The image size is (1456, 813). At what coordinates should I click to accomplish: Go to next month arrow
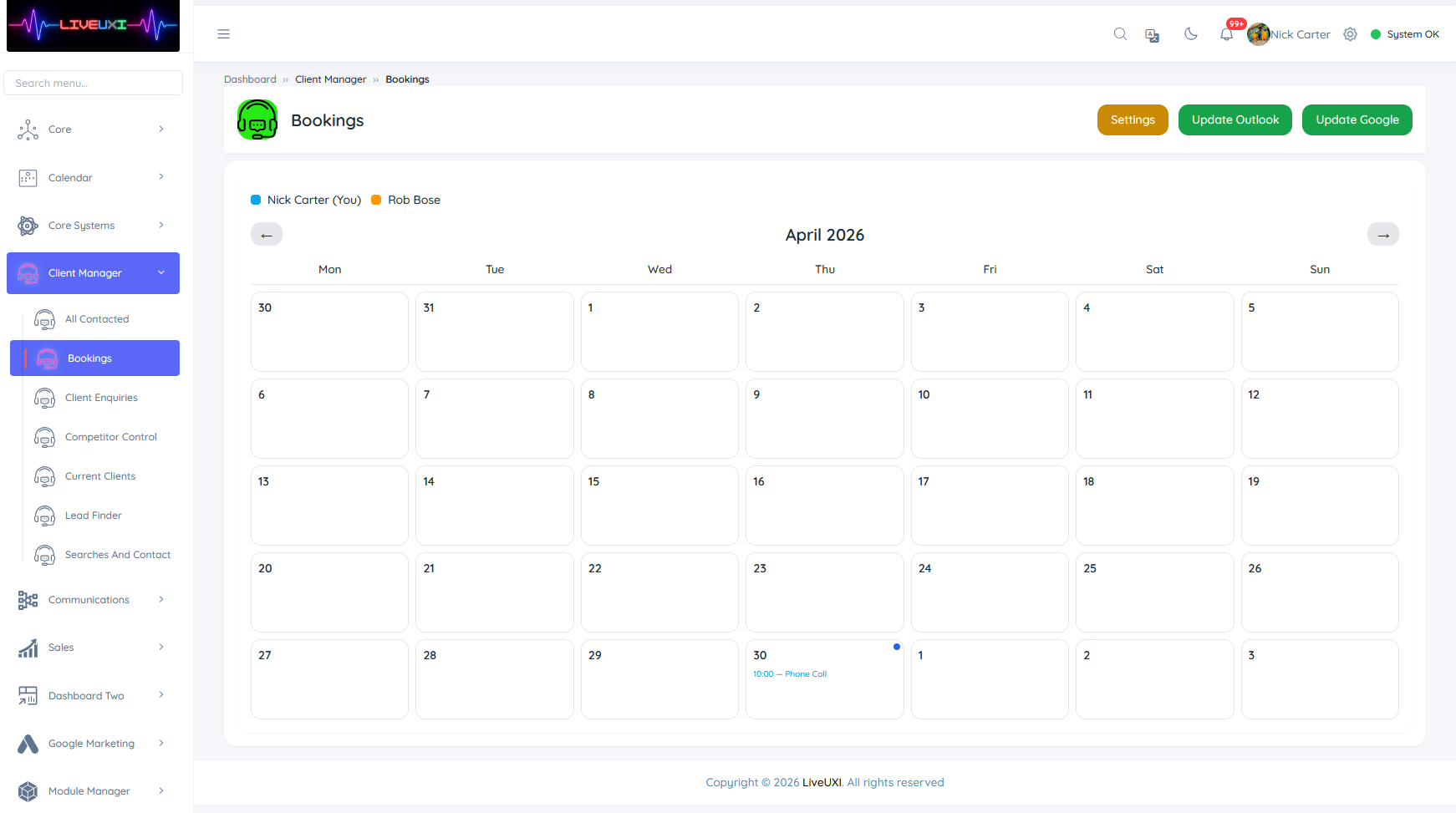(x=1383, y=235)
